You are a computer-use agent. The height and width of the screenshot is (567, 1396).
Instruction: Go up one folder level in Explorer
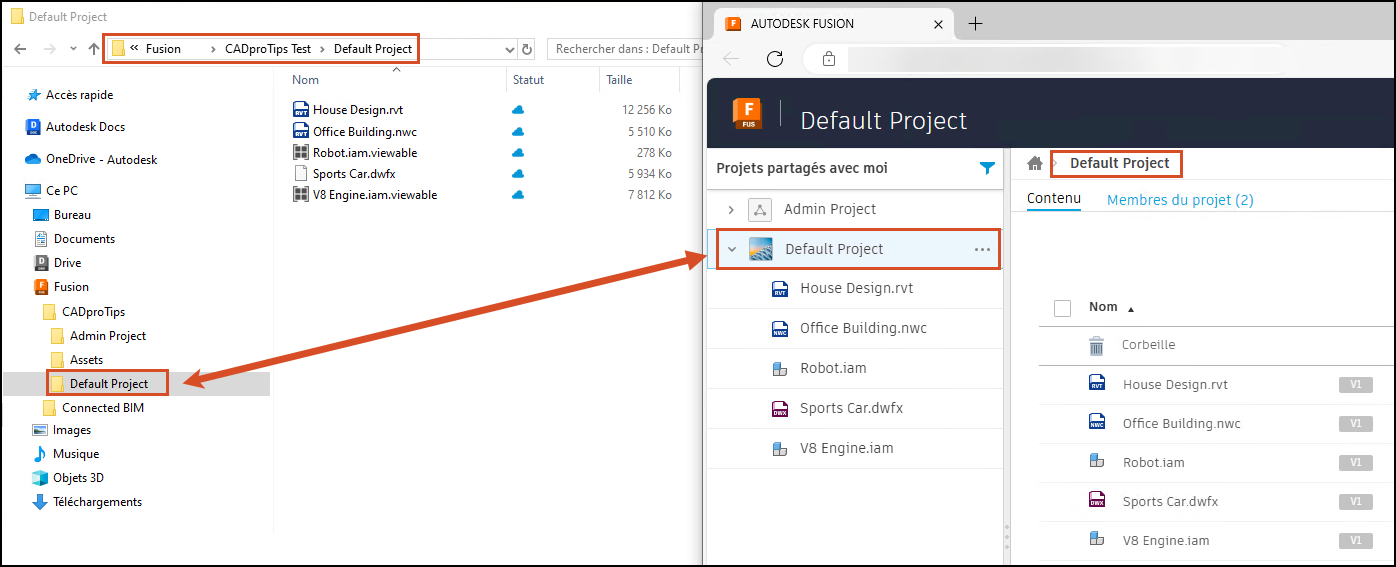point(94,49)
